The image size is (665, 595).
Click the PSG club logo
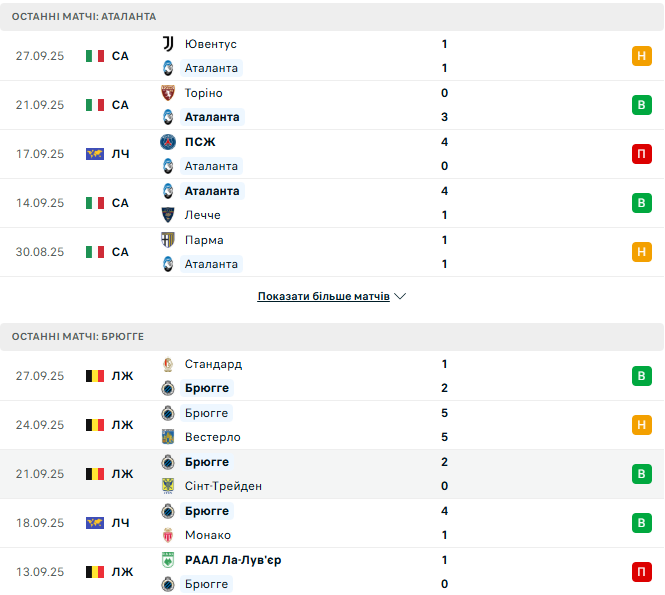pos(168,142)
